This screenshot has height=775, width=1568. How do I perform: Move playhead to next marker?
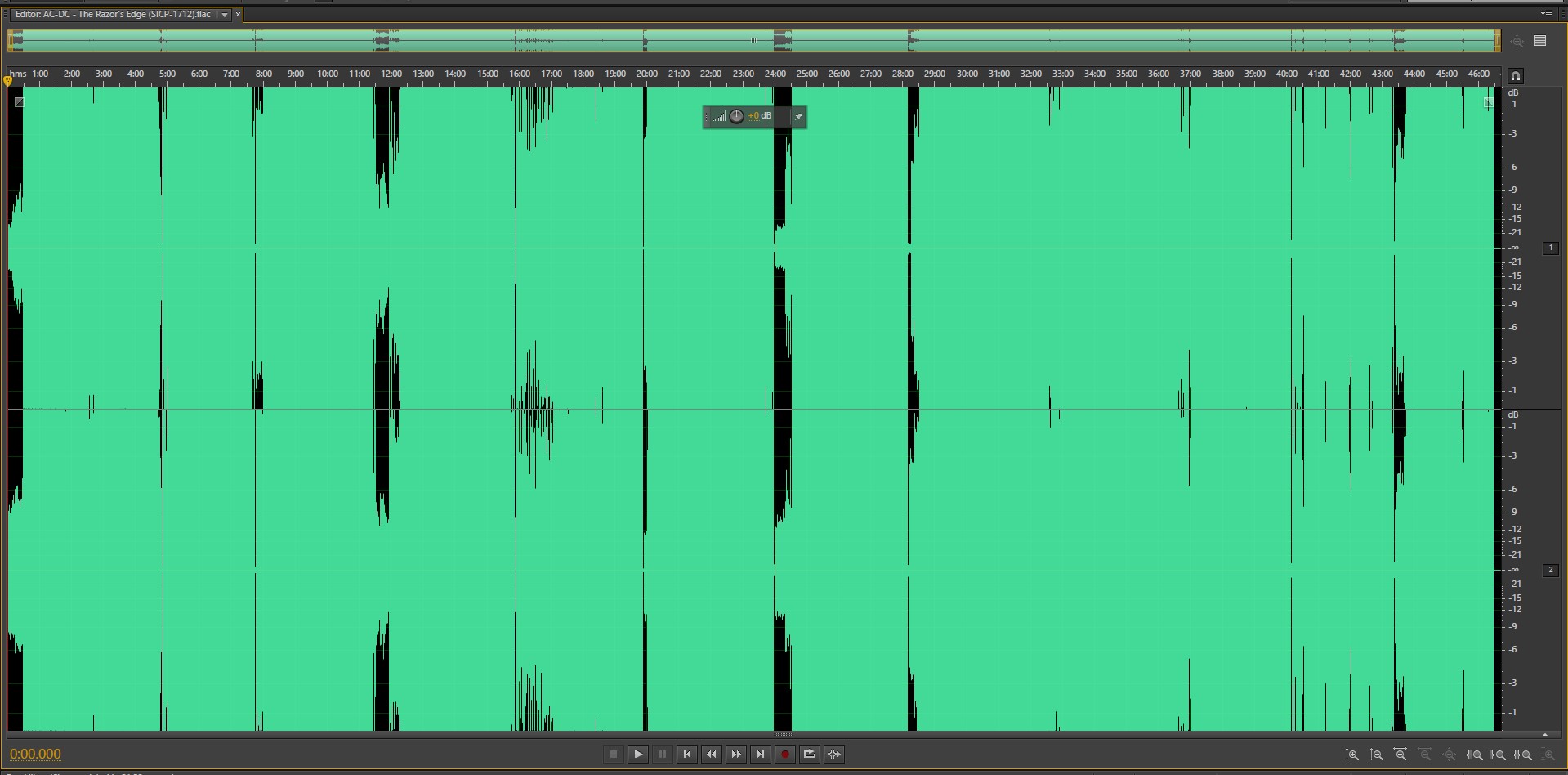tap(761, 755)
